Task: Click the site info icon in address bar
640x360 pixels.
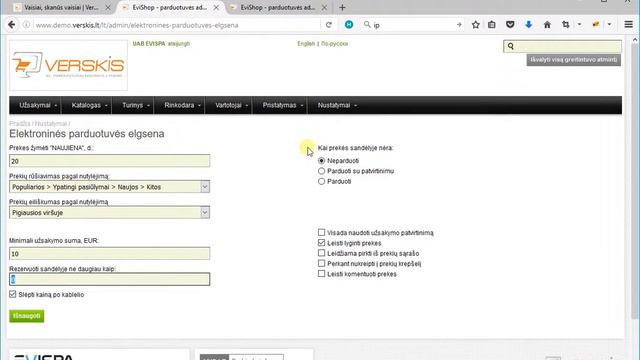Action: [x=27, y=25]
